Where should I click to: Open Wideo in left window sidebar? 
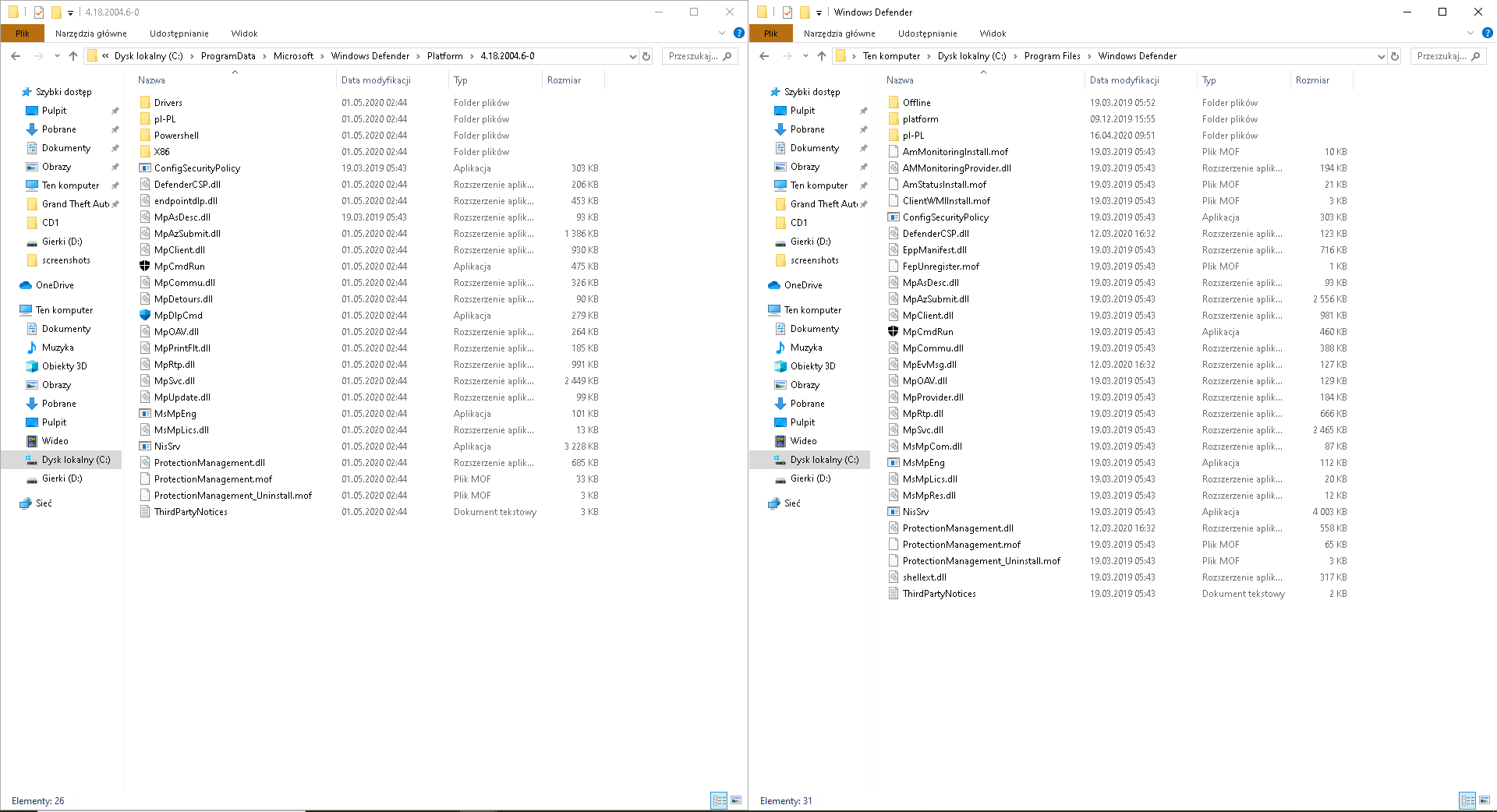(55, 441)
